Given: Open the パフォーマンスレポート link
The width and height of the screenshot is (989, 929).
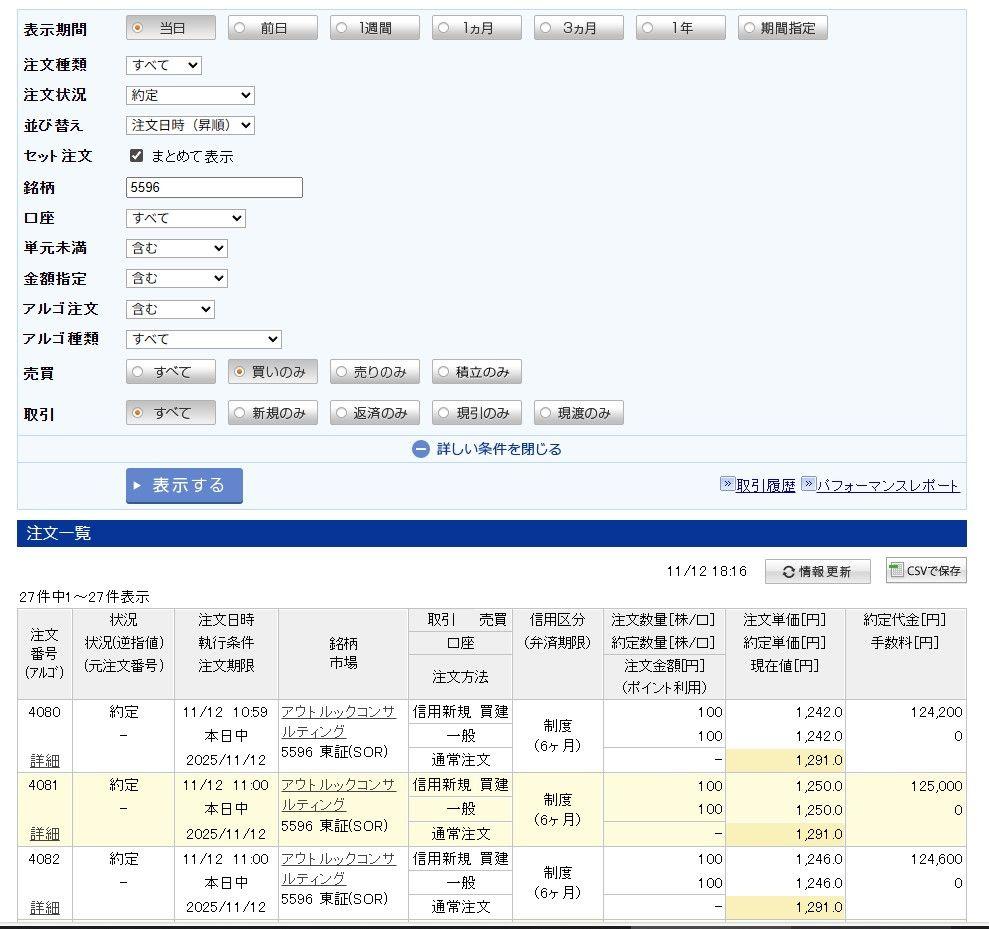Looking at the screenshot, I should click(x=887, y=484).
